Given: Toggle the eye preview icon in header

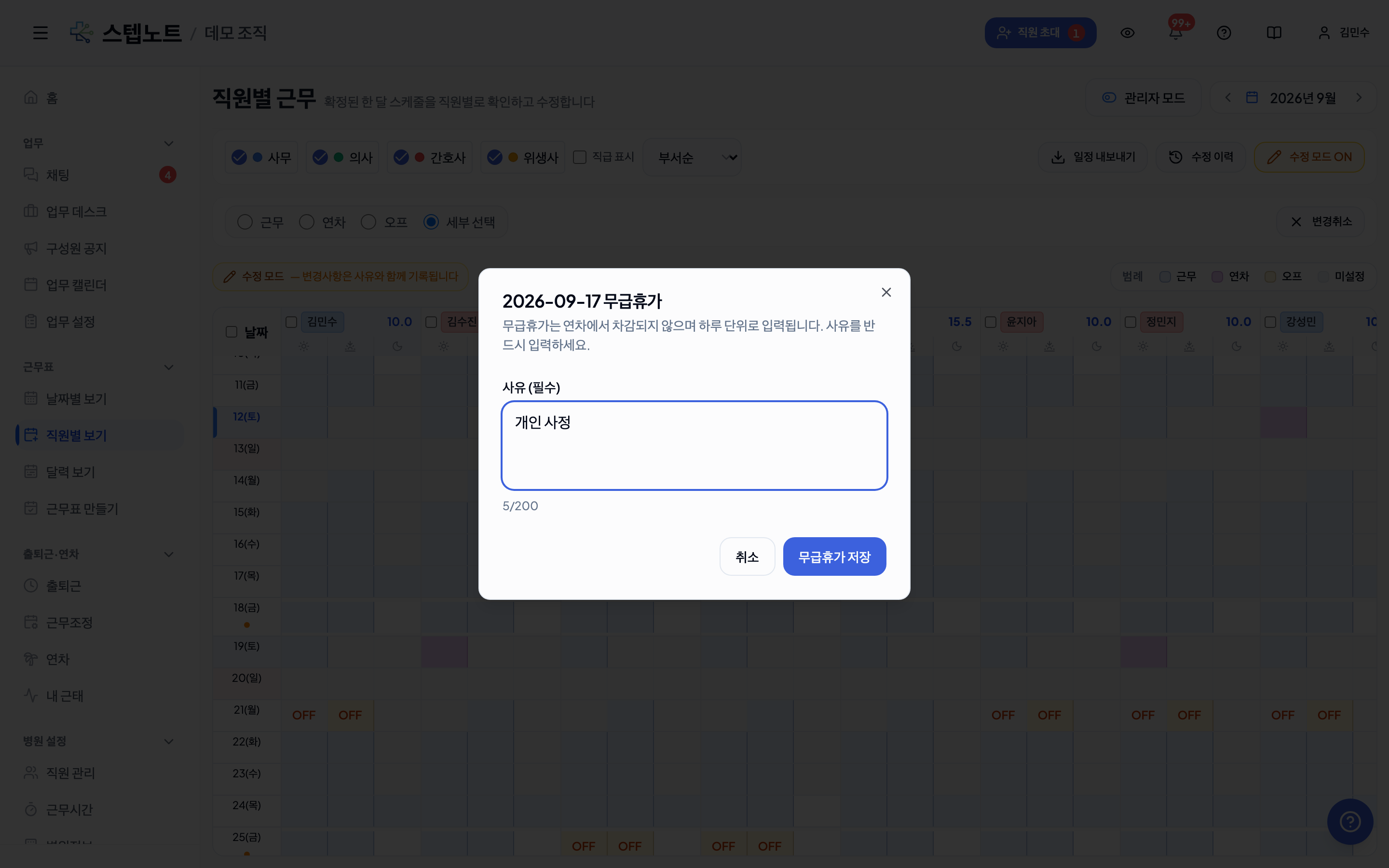Looking at the screenshot, I should (x=1127, y=33).
